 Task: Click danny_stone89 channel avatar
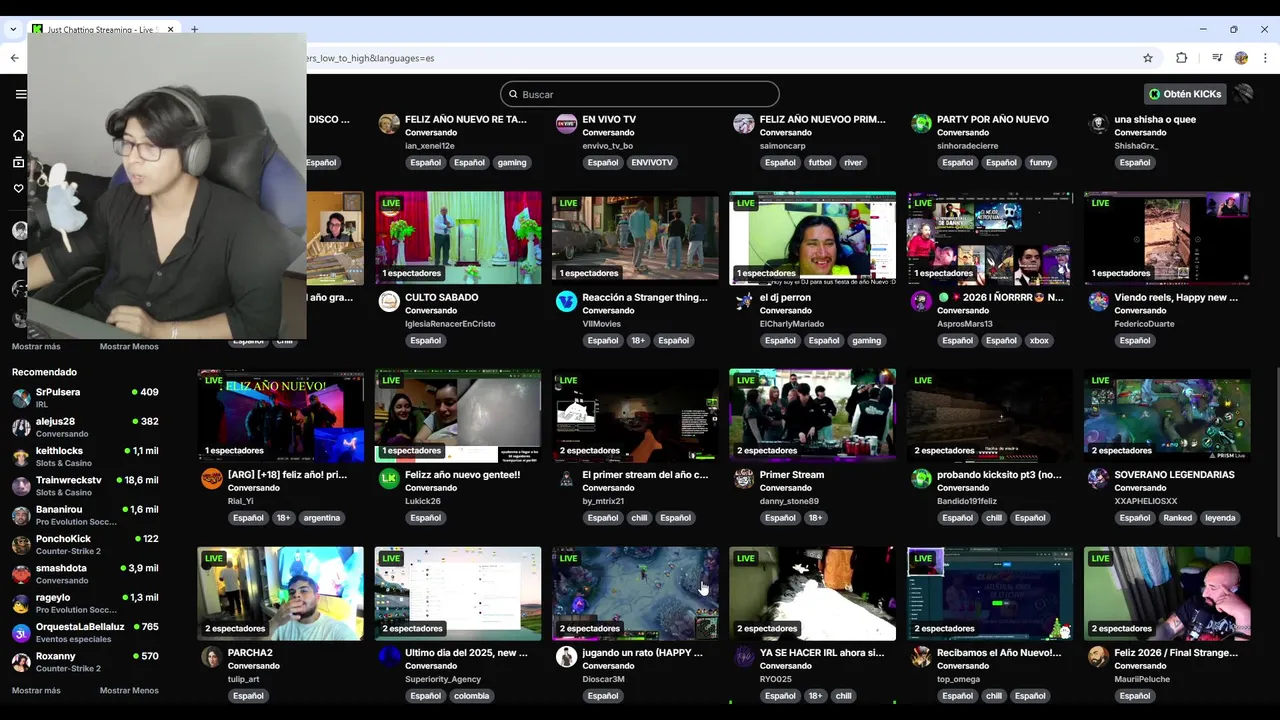click(x=744, y=479)
